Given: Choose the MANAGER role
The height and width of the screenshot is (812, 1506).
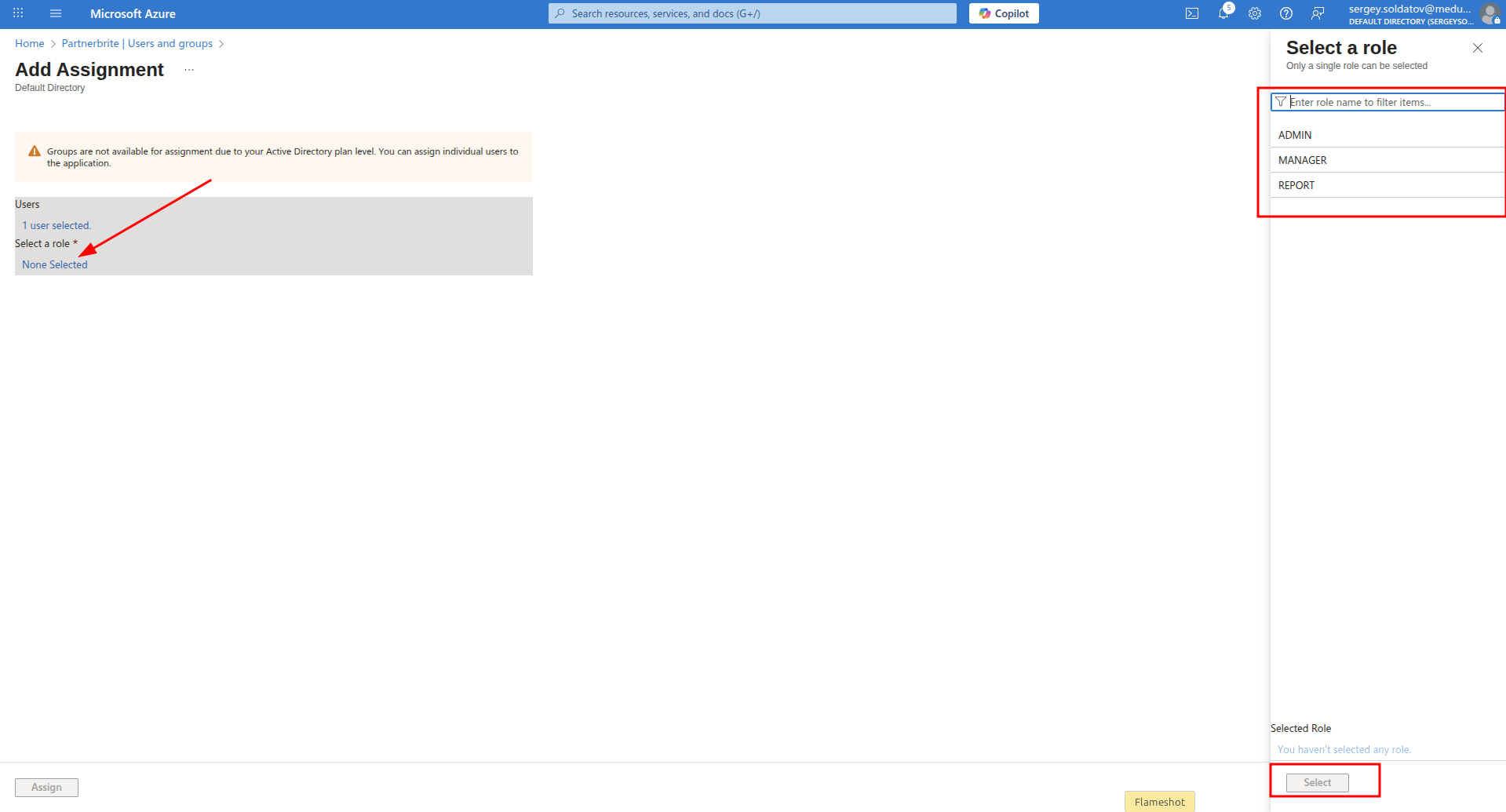Looking at the screenshot, I should click(1387, 160).
